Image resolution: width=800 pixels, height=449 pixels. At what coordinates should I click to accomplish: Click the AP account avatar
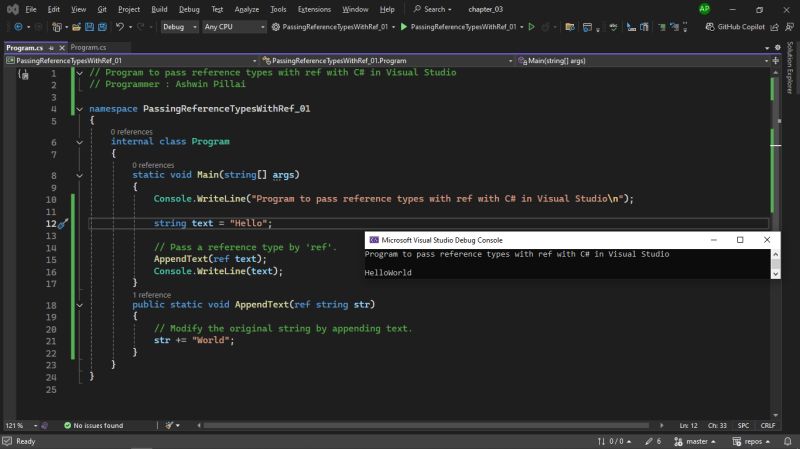(704, 9)
